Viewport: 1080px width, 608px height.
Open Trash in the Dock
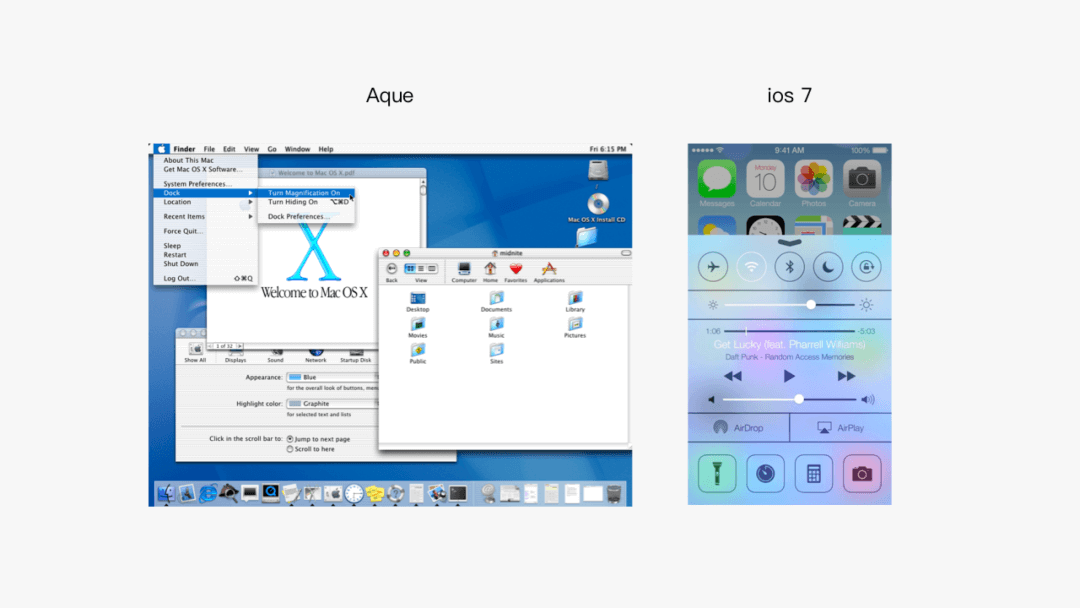tap(614, 493)
